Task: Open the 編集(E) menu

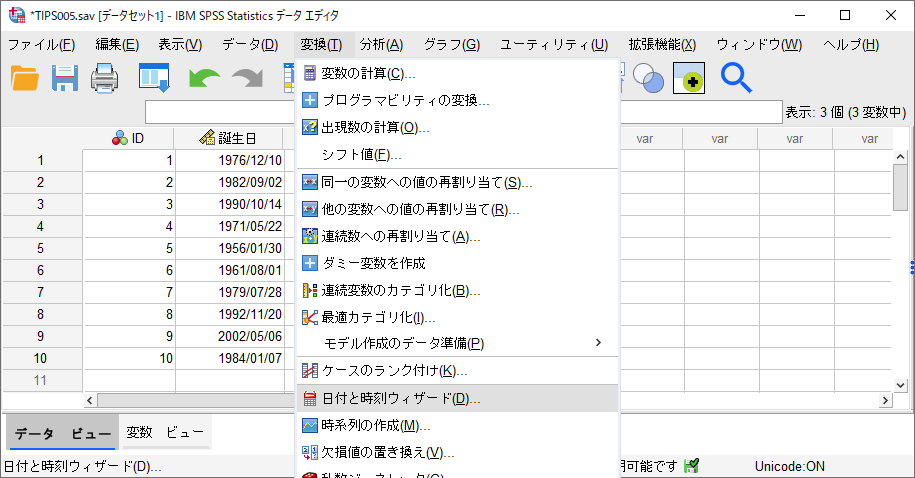Action: pyautogui.click(x=117, y=45)
